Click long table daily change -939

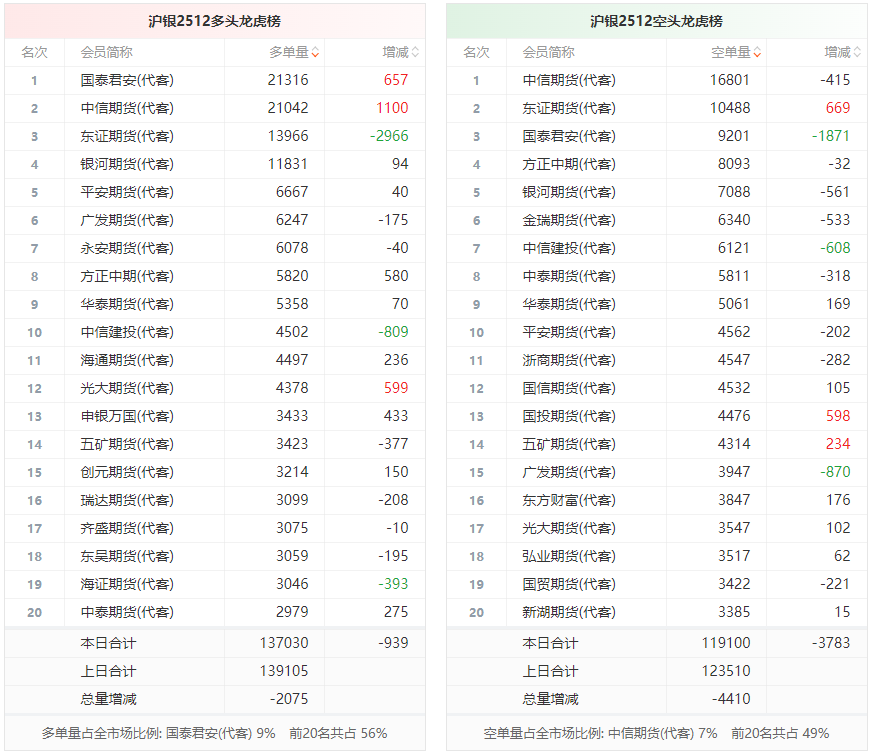click(393, 643)
